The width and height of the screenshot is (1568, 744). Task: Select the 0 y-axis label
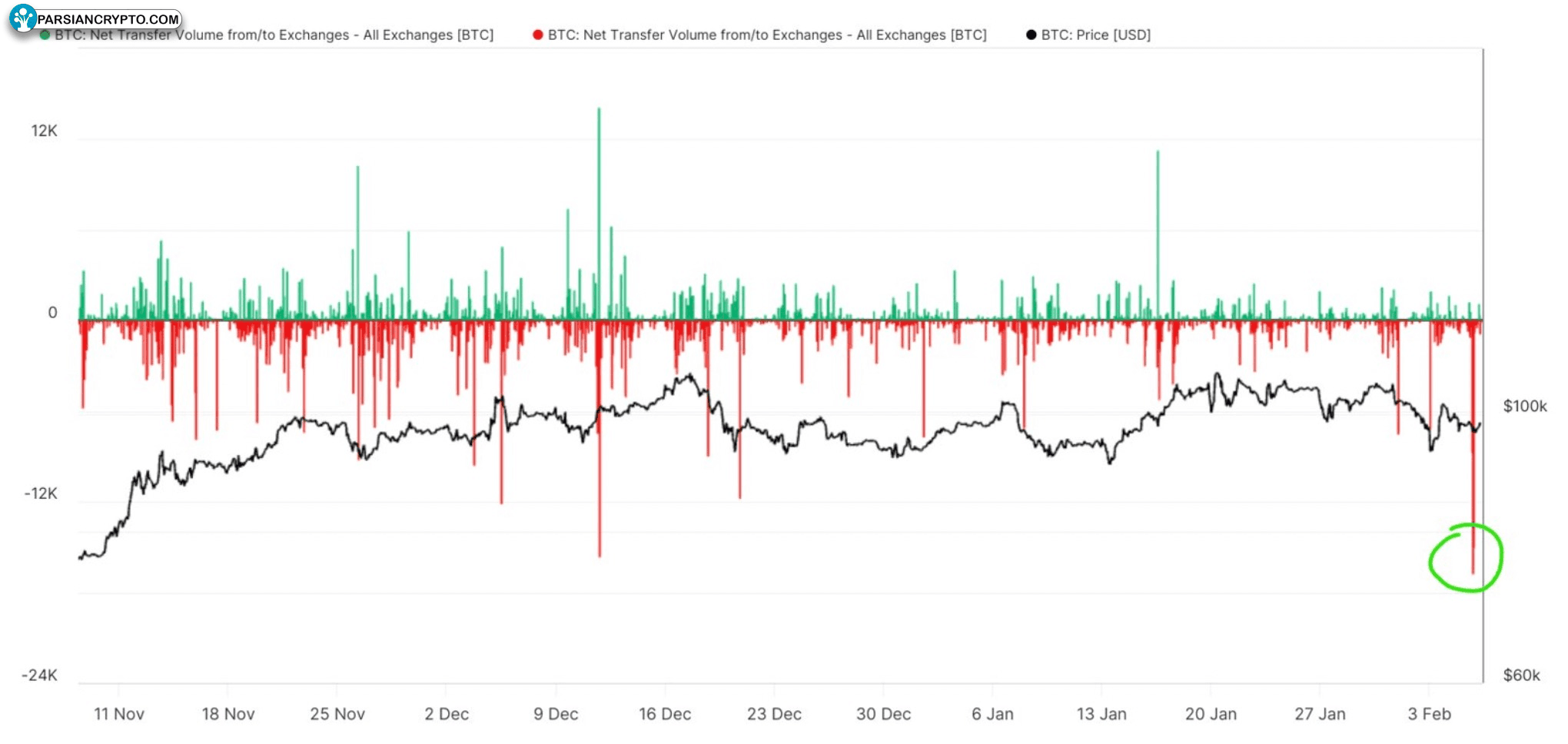pos(52,313)
